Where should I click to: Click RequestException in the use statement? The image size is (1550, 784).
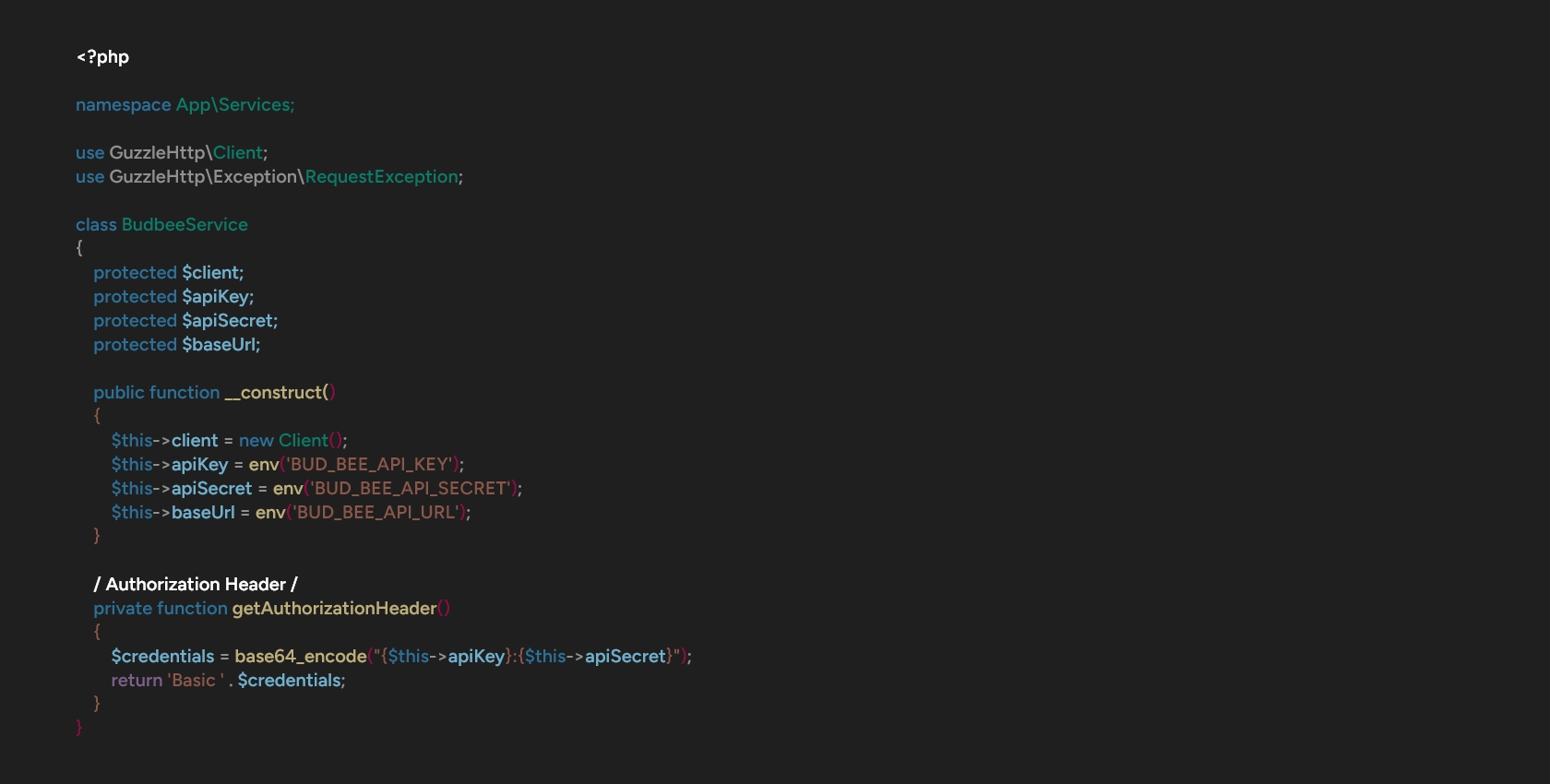click(382, 177)
